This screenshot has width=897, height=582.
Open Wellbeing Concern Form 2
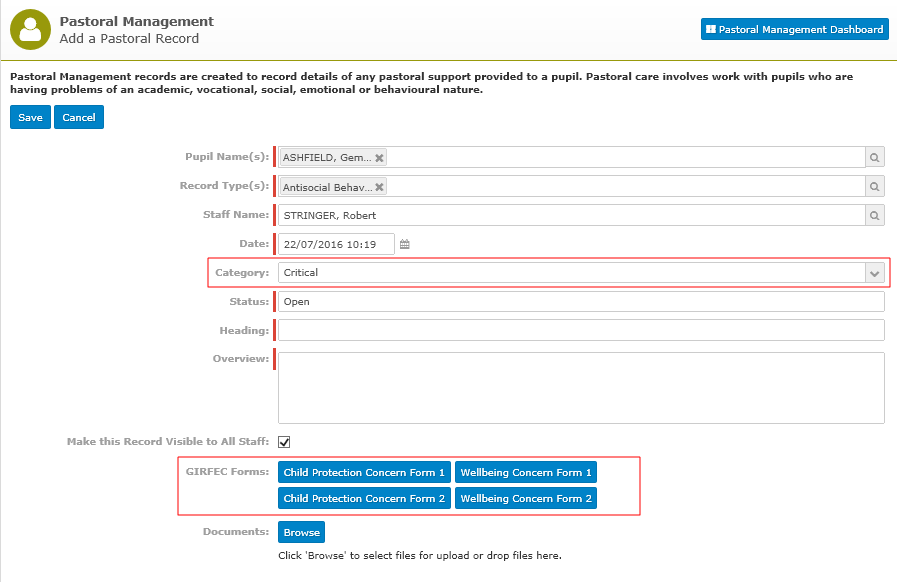526,498
